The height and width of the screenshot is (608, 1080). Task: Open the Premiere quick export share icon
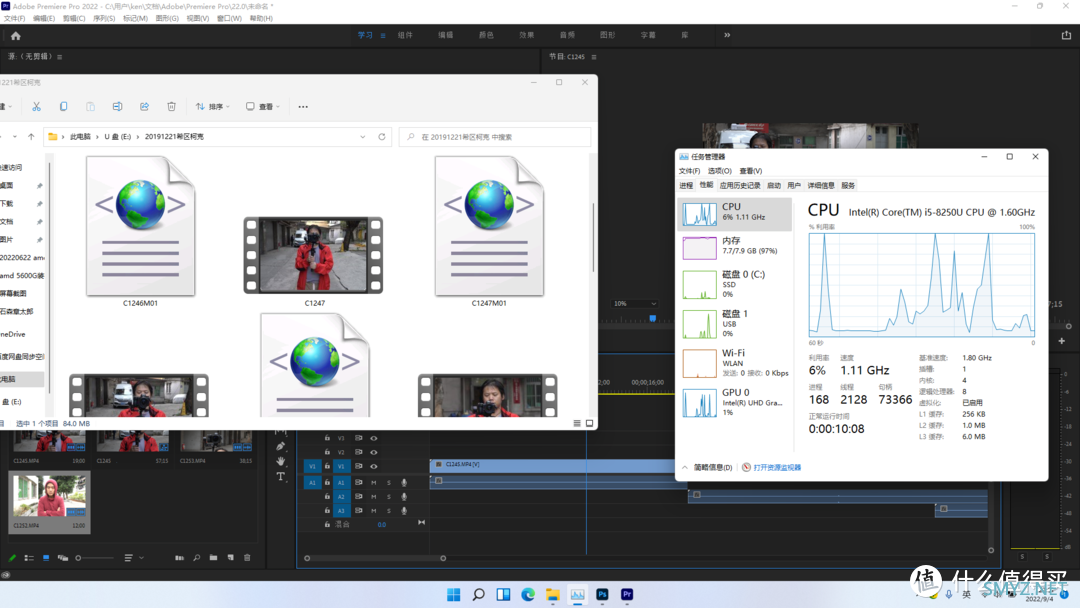1066,35
